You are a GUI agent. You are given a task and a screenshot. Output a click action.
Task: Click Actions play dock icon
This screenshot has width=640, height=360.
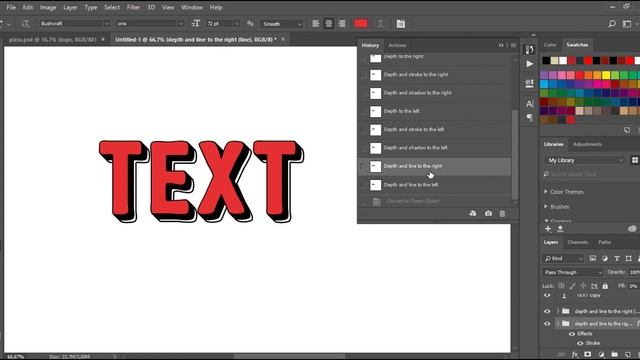pos(529,64)
